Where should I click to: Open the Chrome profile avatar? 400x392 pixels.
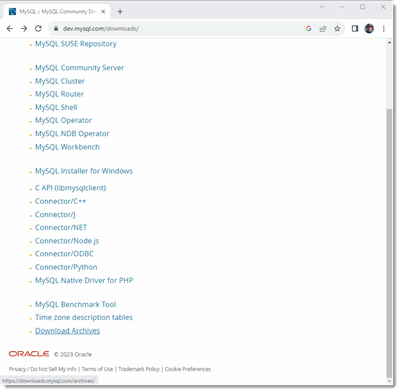[x=369, y=29]
